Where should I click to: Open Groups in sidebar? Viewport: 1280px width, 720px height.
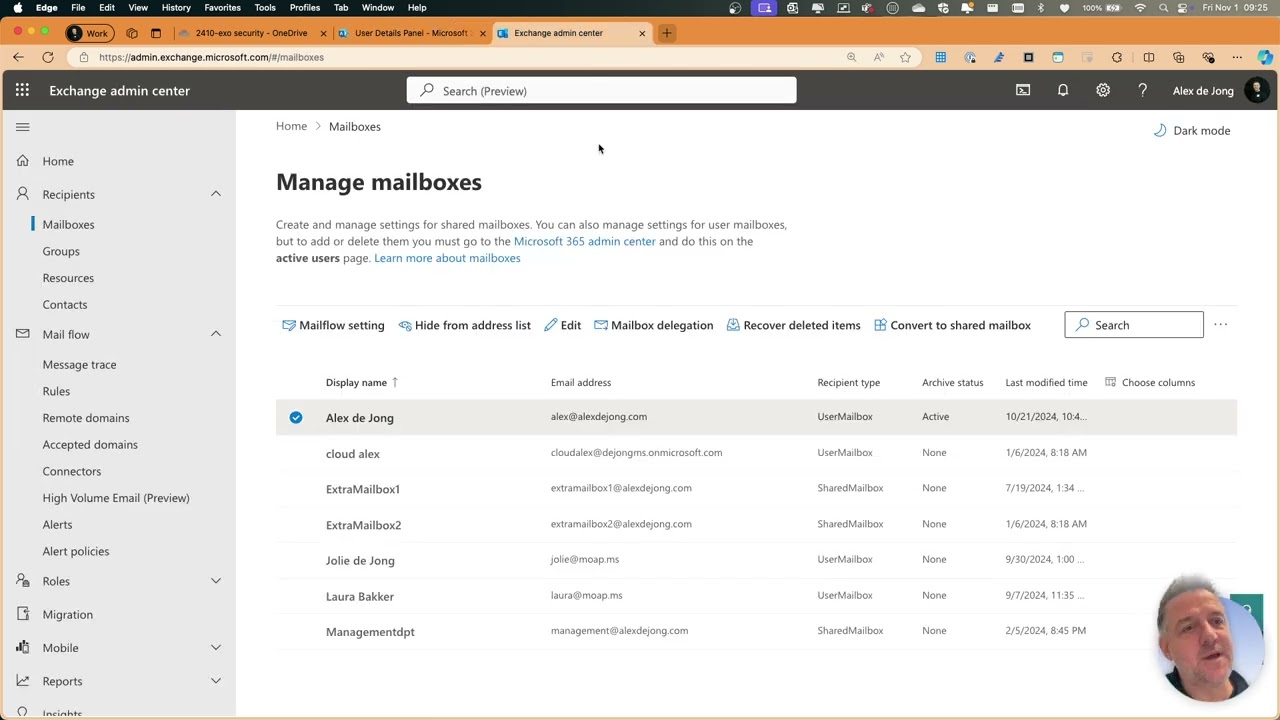tap(61, 251)
